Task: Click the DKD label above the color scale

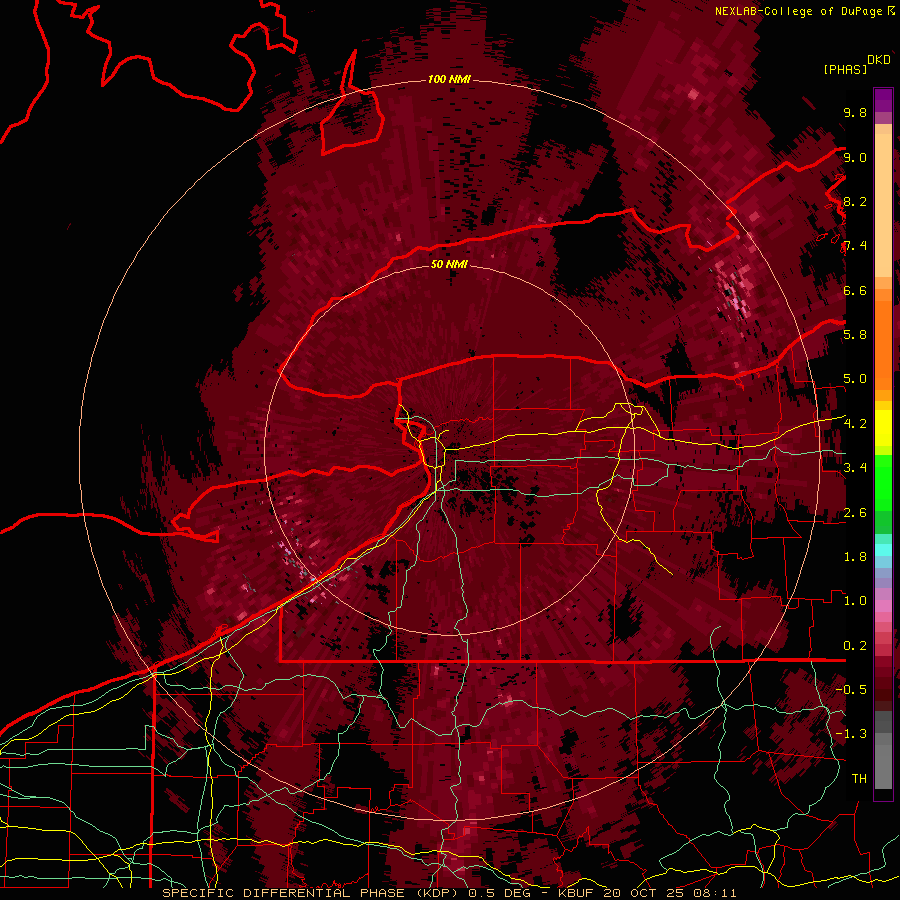Action: (879, 60)
